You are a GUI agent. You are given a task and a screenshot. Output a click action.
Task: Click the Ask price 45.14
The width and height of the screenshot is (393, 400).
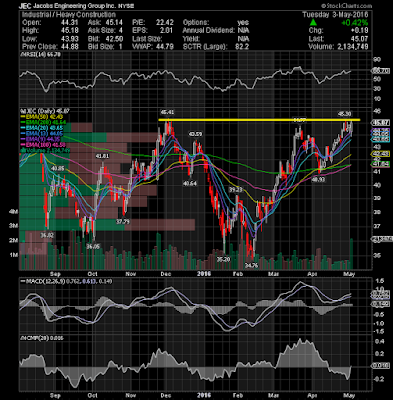click(114, 22)
